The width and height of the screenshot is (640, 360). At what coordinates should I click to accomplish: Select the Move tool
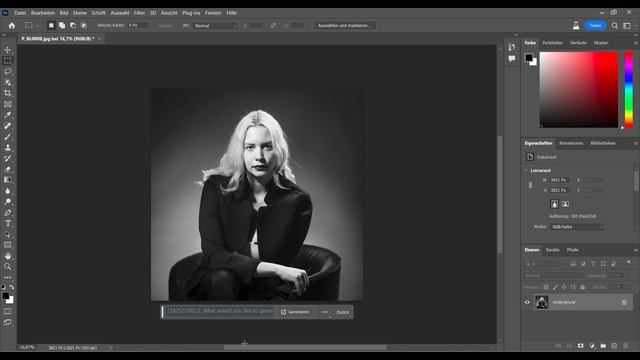[8, 50]
